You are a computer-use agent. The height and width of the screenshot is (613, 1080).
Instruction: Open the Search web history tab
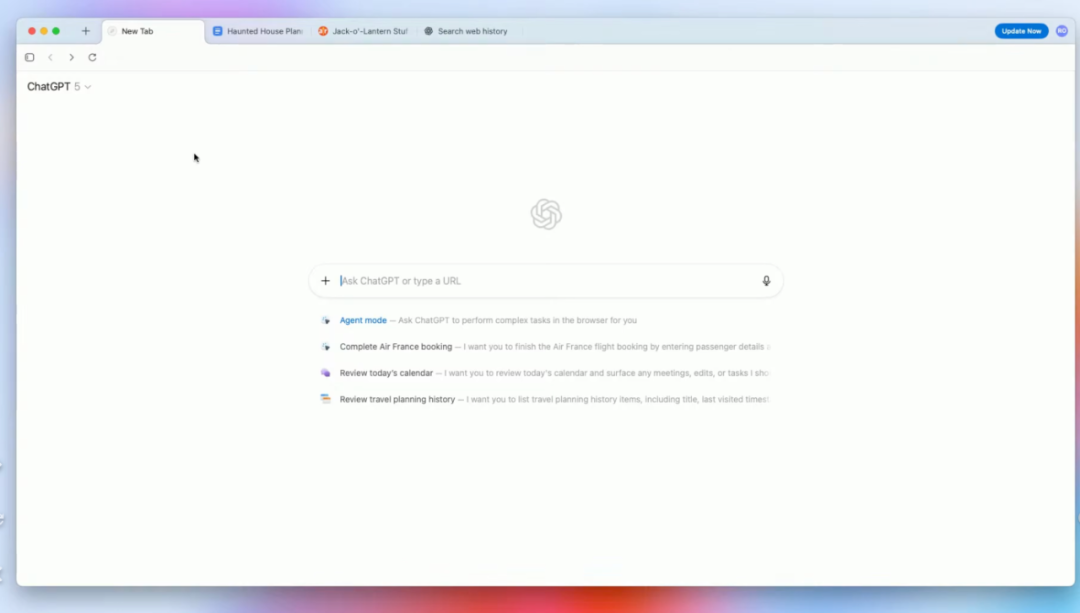coord(466,31)
